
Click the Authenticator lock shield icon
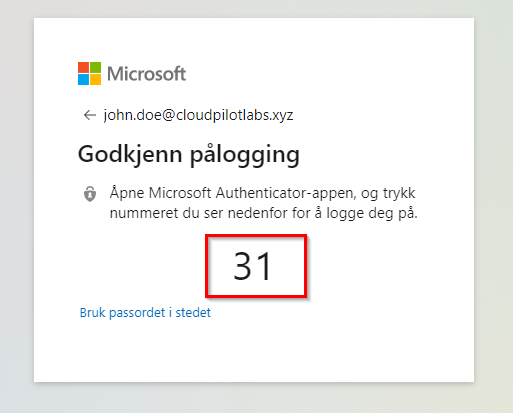coord(90,194)
